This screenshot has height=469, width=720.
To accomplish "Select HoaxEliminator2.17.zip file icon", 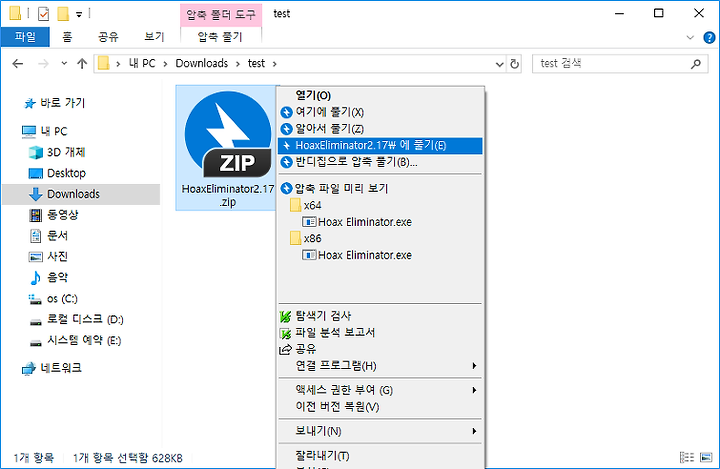I will [x=227, y=148].
